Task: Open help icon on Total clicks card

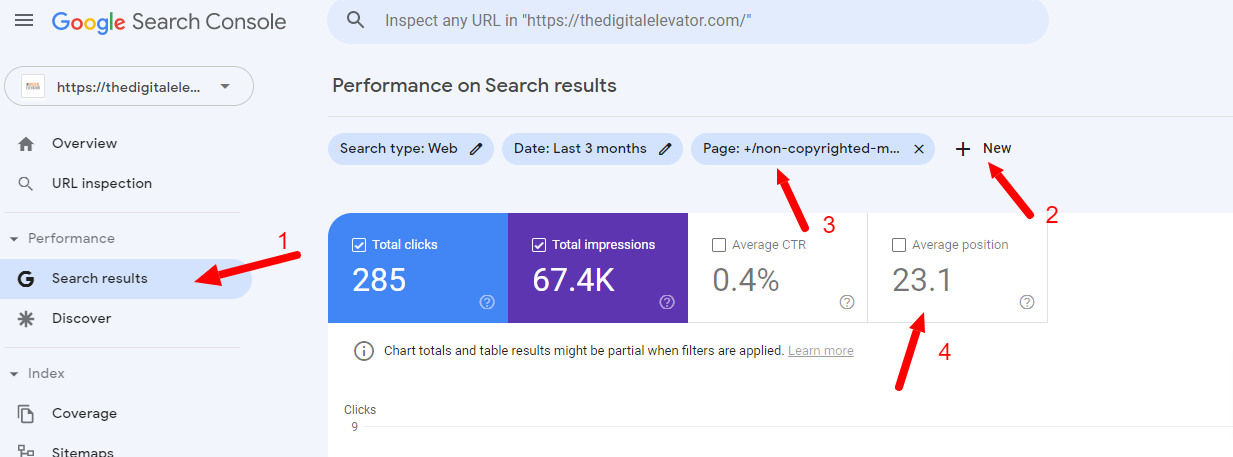Action: pos(487,302)
